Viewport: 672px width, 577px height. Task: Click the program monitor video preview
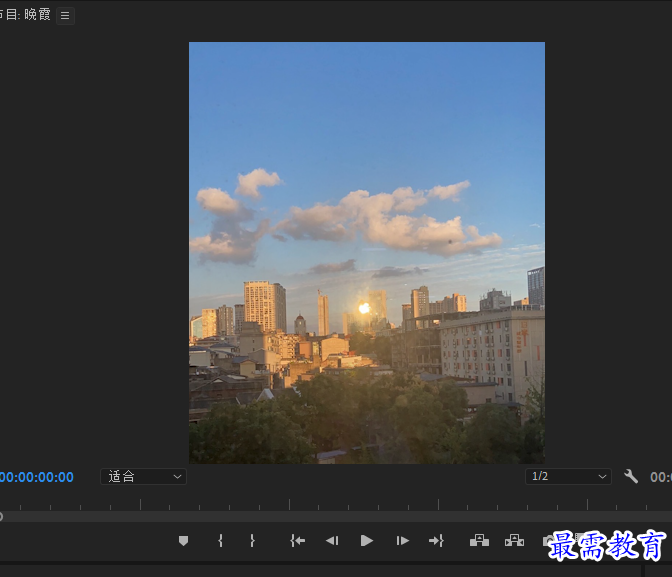point(367,252)
